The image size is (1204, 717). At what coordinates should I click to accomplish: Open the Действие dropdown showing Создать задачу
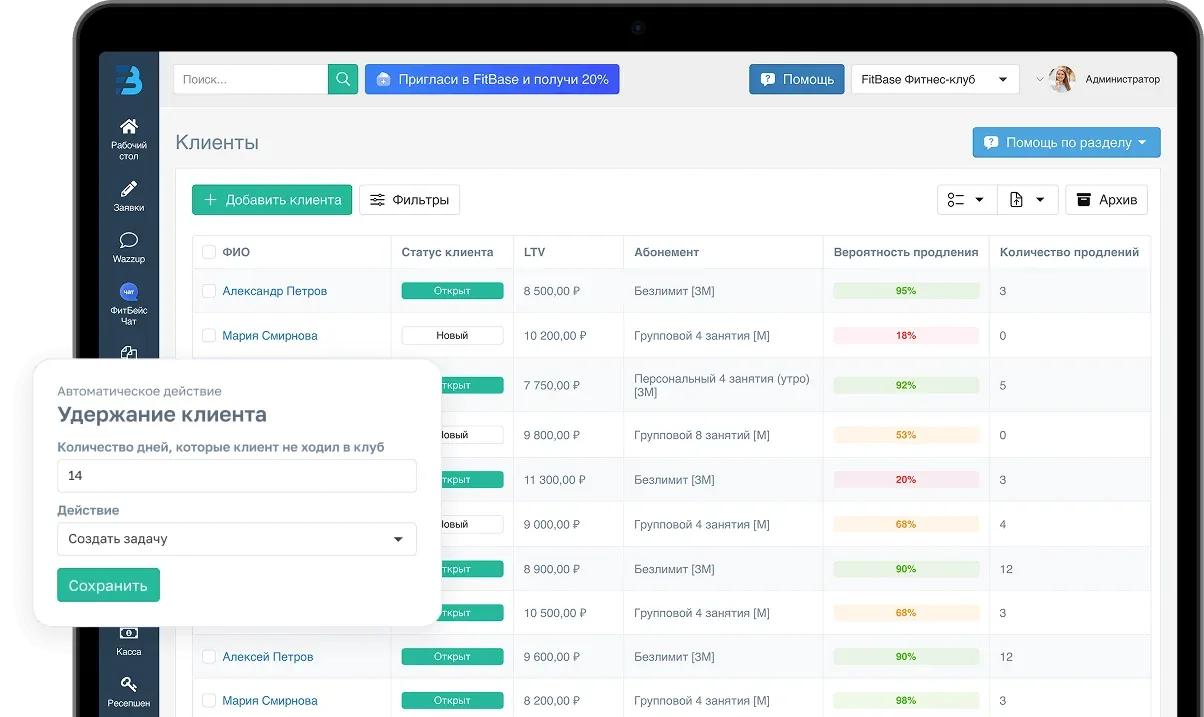point(237,539)
